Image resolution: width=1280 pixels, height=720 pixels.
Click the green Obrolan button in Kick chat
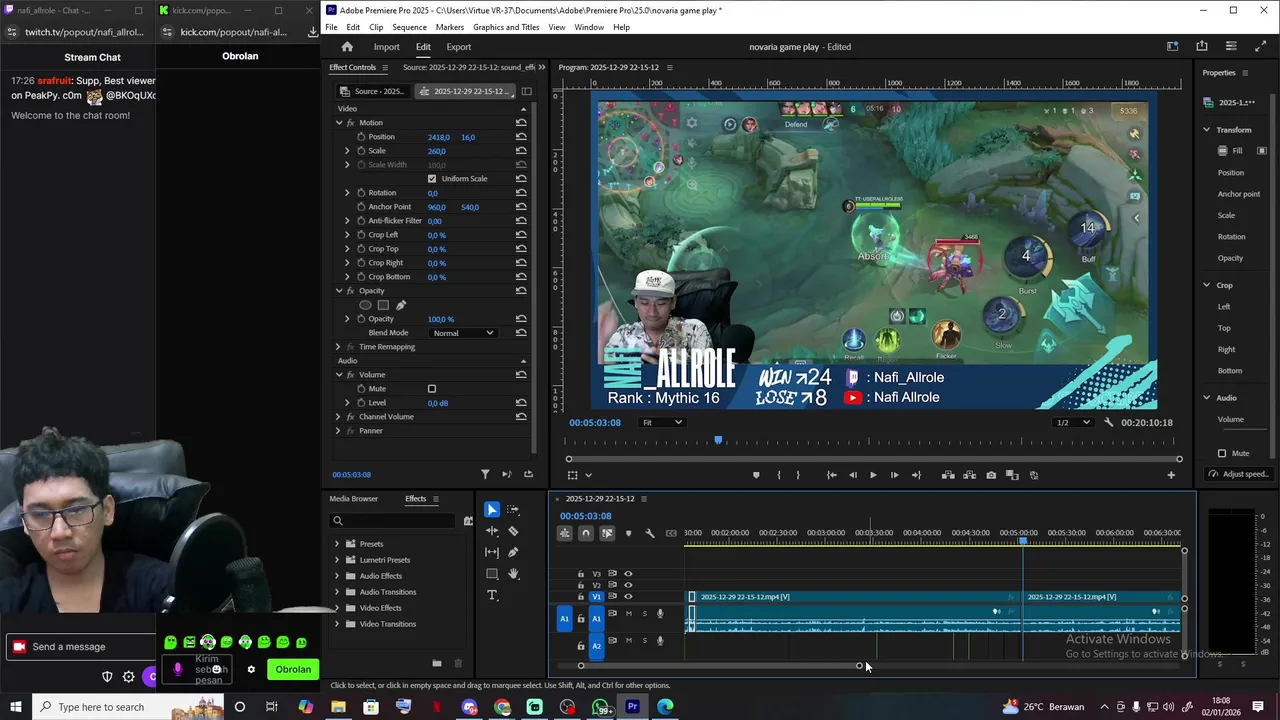(293, 670)
